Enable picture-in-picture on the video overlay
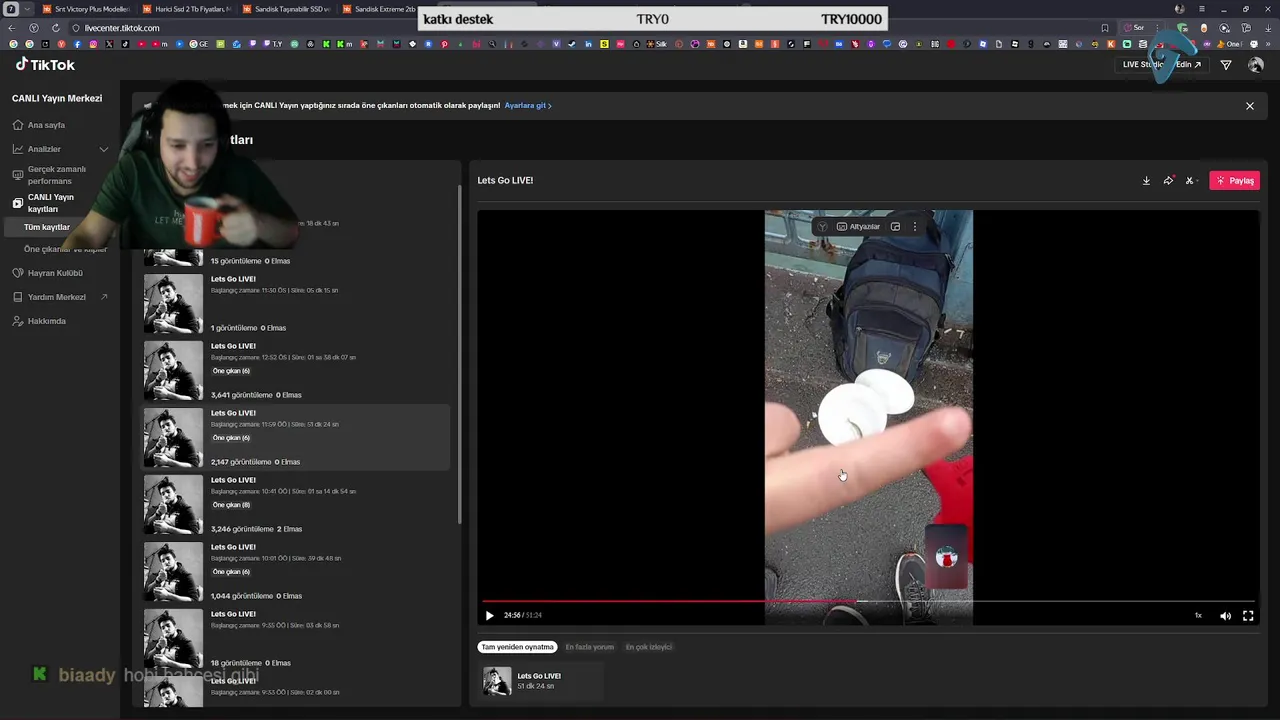The height and width of the screenshot is (720, 1280). point(895,227)
